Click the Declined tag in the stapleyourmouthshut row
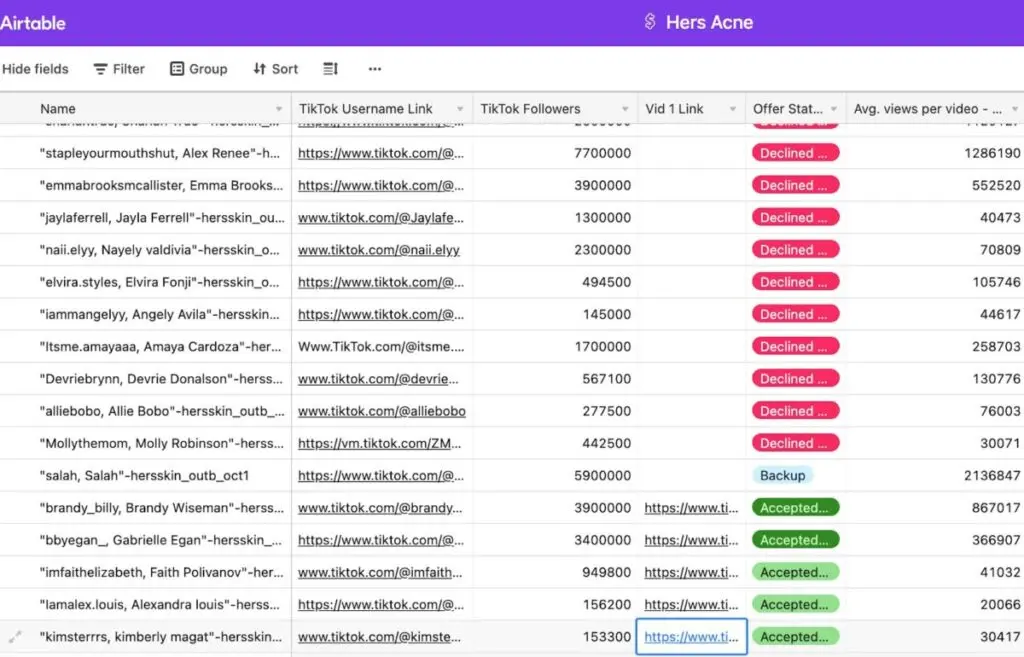 pos(795,153)
